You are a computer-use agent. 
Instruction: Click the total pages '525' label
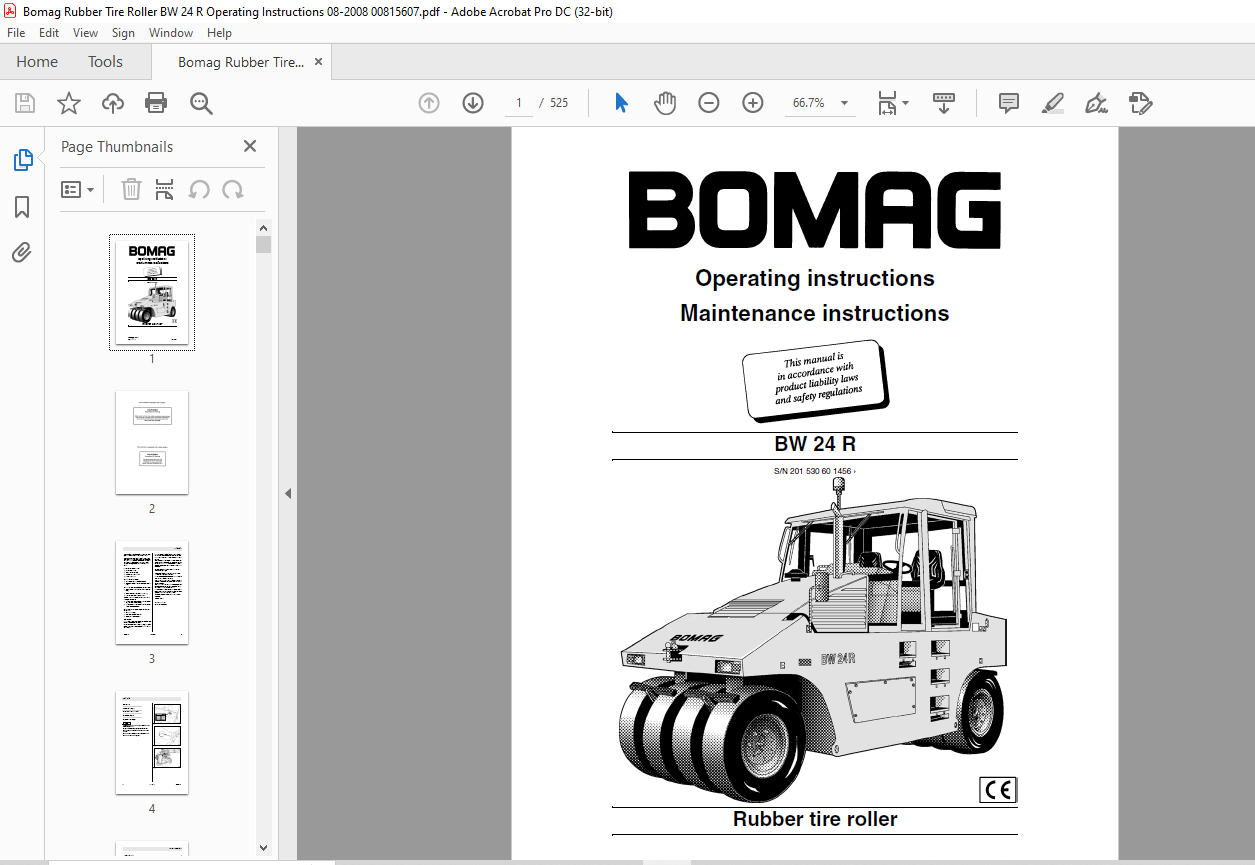tap(559, 103)
